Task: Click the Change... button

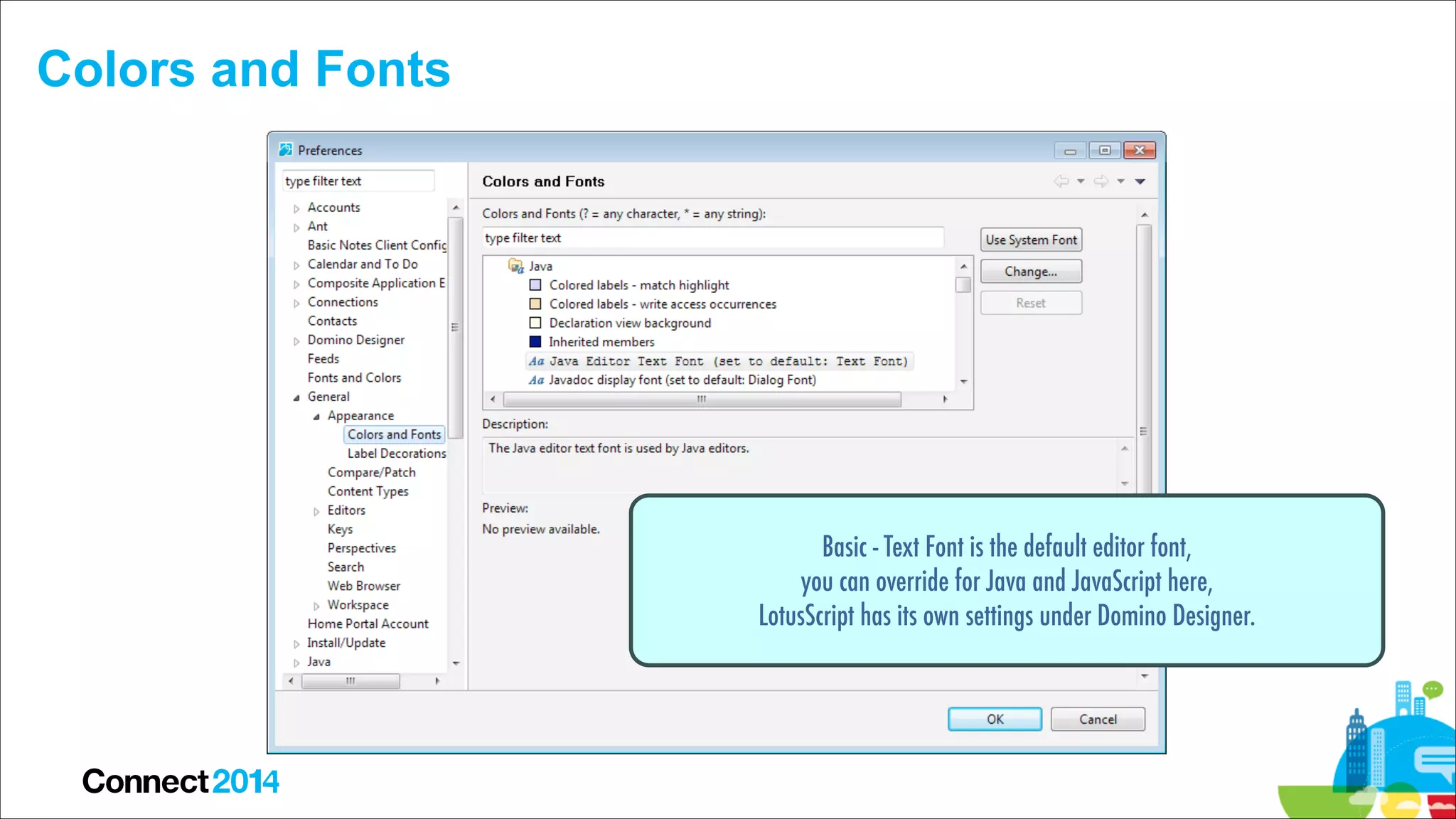Action: coord(1031,272)
